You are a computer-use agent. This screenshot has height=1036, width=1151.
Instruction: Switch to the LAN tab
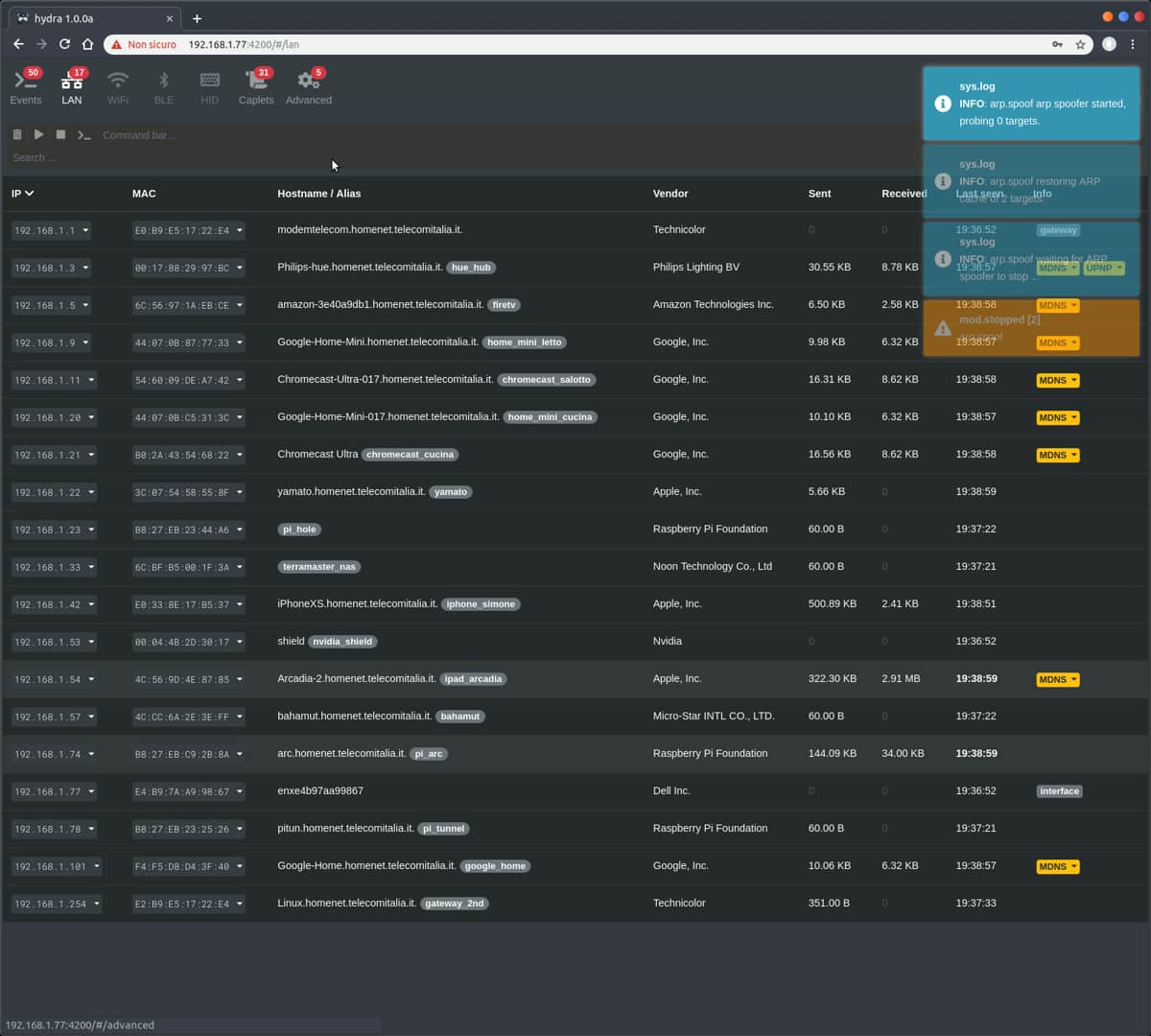72,87
